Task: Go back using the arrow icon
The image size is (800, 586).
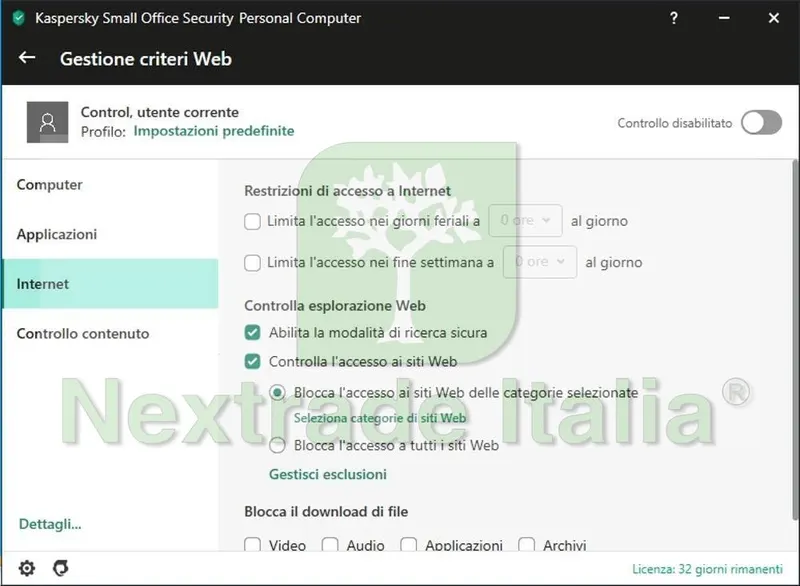Action: 27,58
